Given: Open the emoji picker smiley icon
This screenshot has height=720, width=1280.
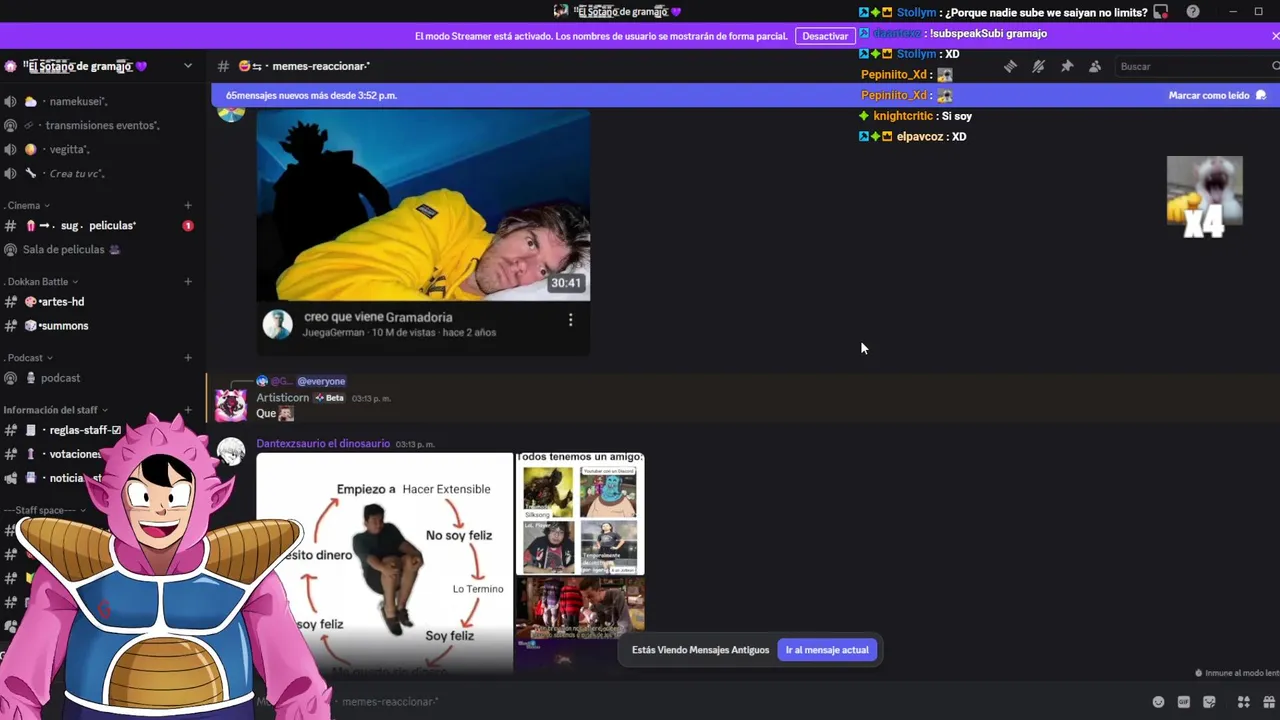Looking at the screenshot, I should click(x=1158, y=702).
